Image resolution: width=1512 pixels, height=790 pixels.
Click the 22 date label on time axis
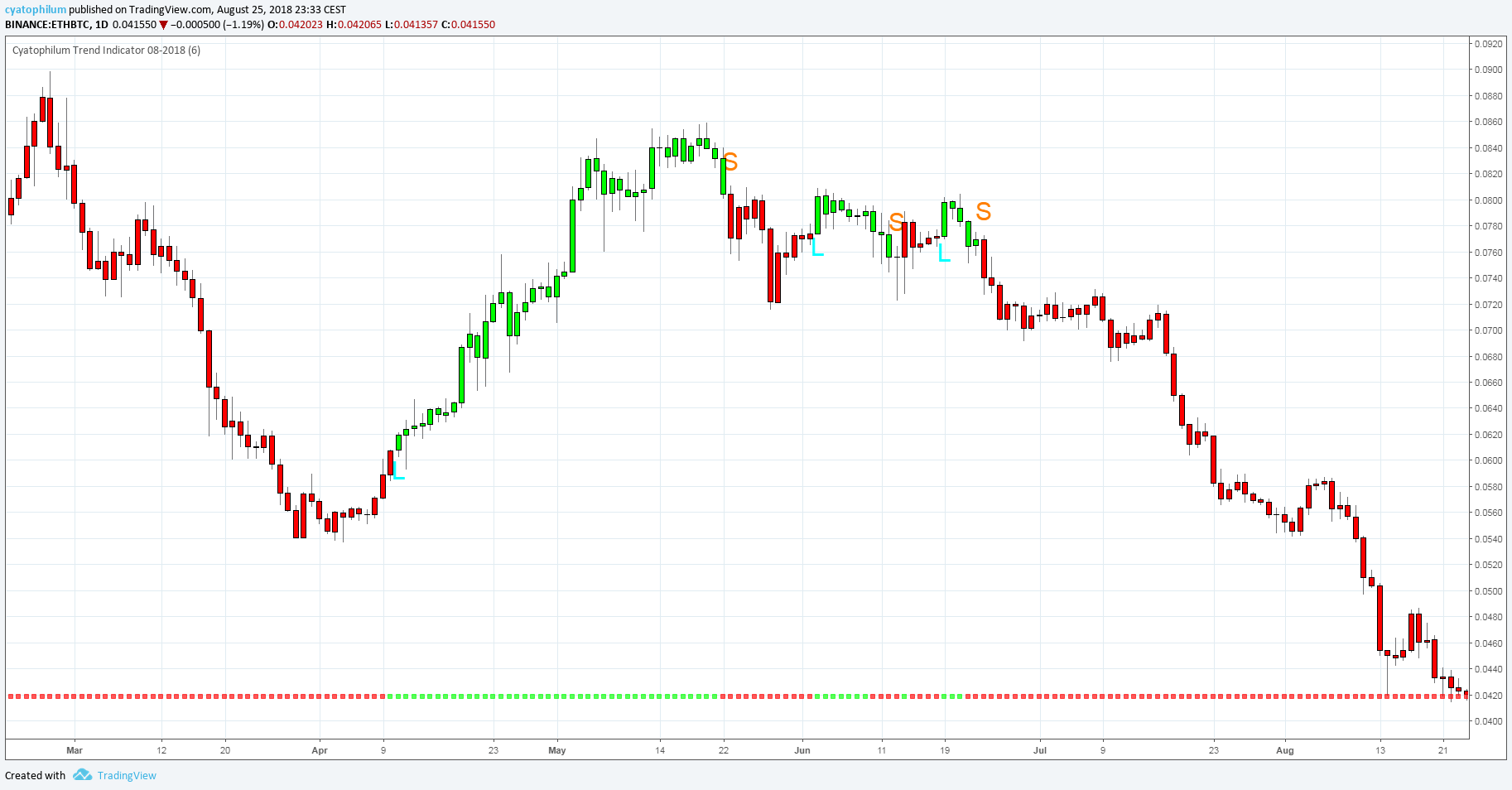point(724,750)
